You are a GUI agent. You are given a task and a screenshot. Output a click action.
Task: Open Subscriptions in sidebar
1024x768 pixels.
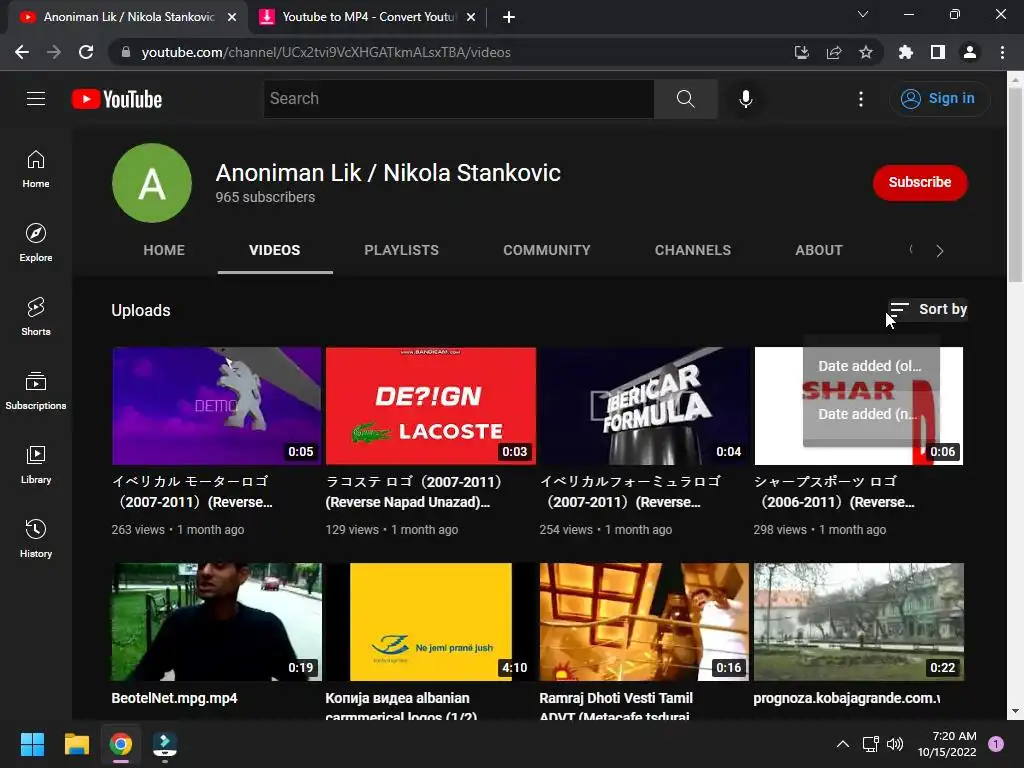point(36,391)
